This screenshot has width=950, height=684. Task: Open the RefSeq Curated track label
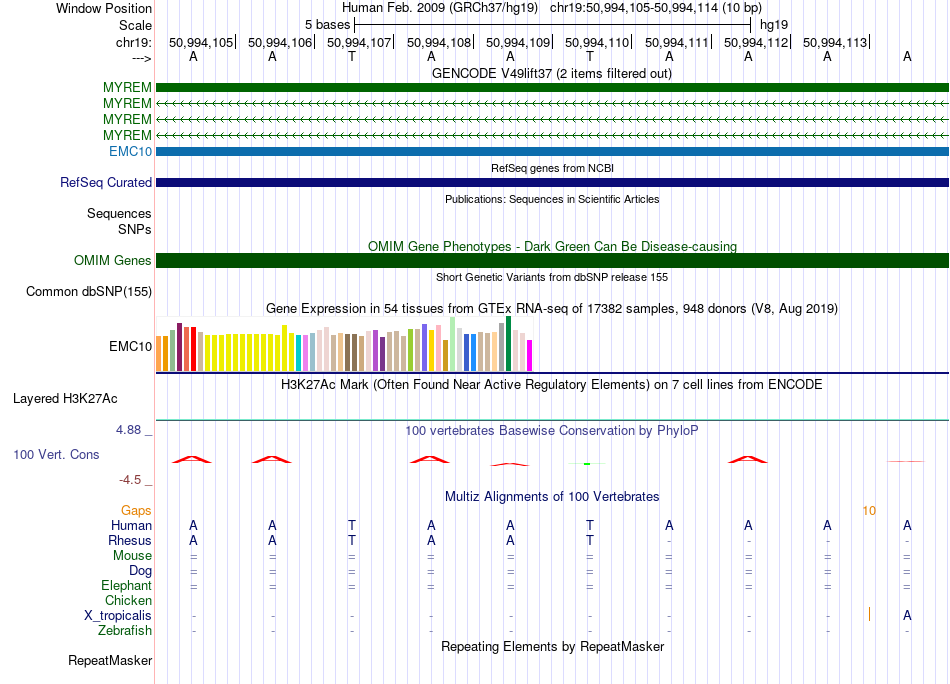pyautogui.click(x=106, y=182)
